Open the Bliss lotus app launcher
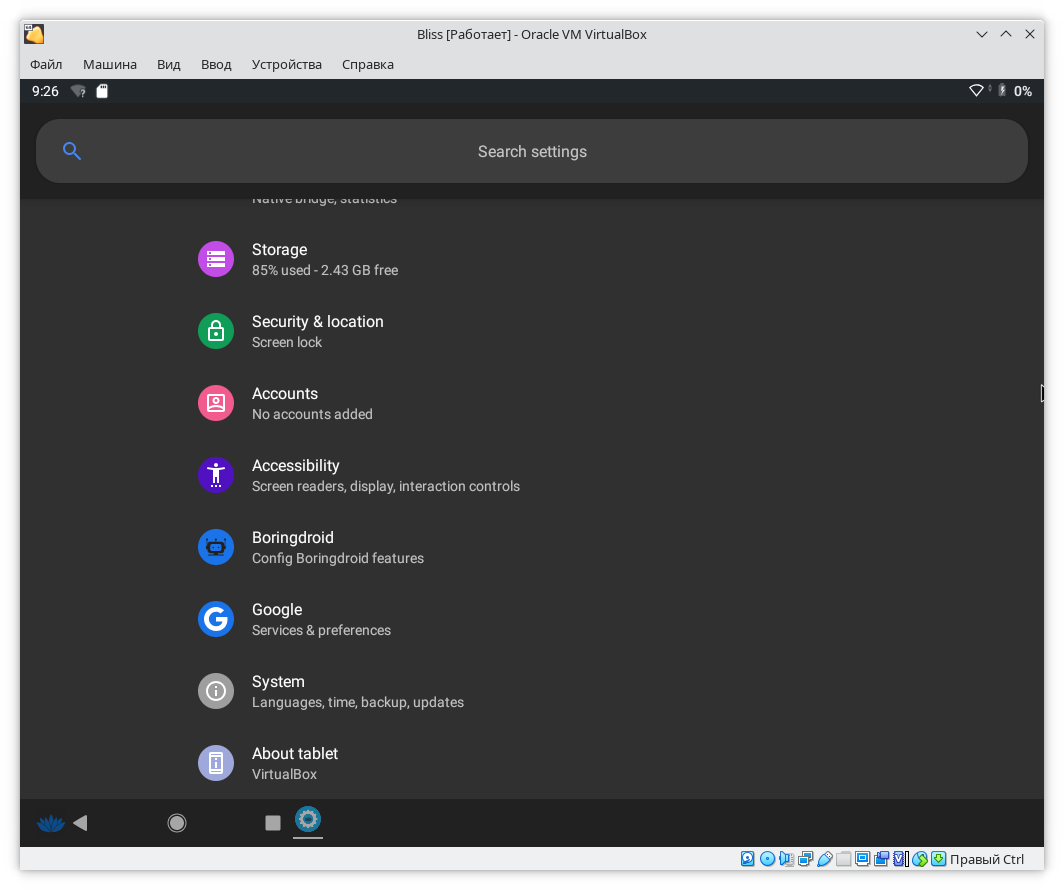This screenshot has height=890, width=1064. [x=49, y=823]
